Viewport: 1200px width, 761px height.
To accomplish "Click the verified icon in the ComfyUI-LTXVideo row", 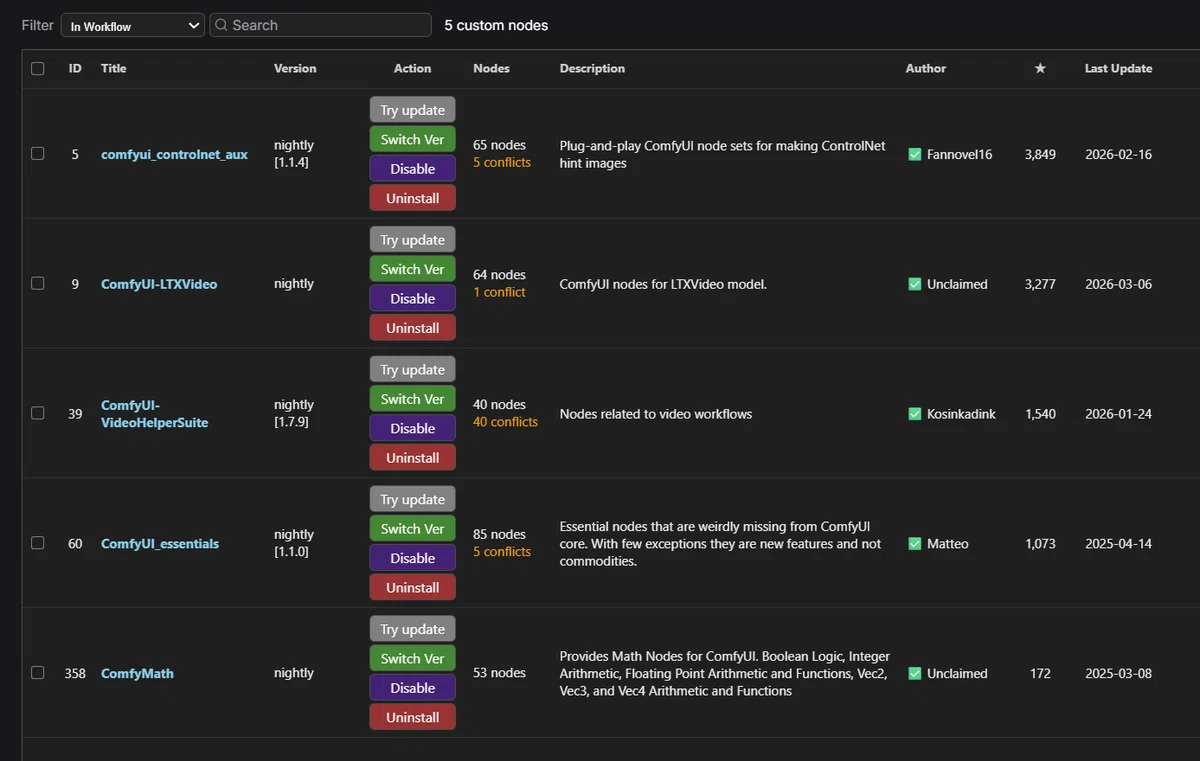I will click(914, 284).
